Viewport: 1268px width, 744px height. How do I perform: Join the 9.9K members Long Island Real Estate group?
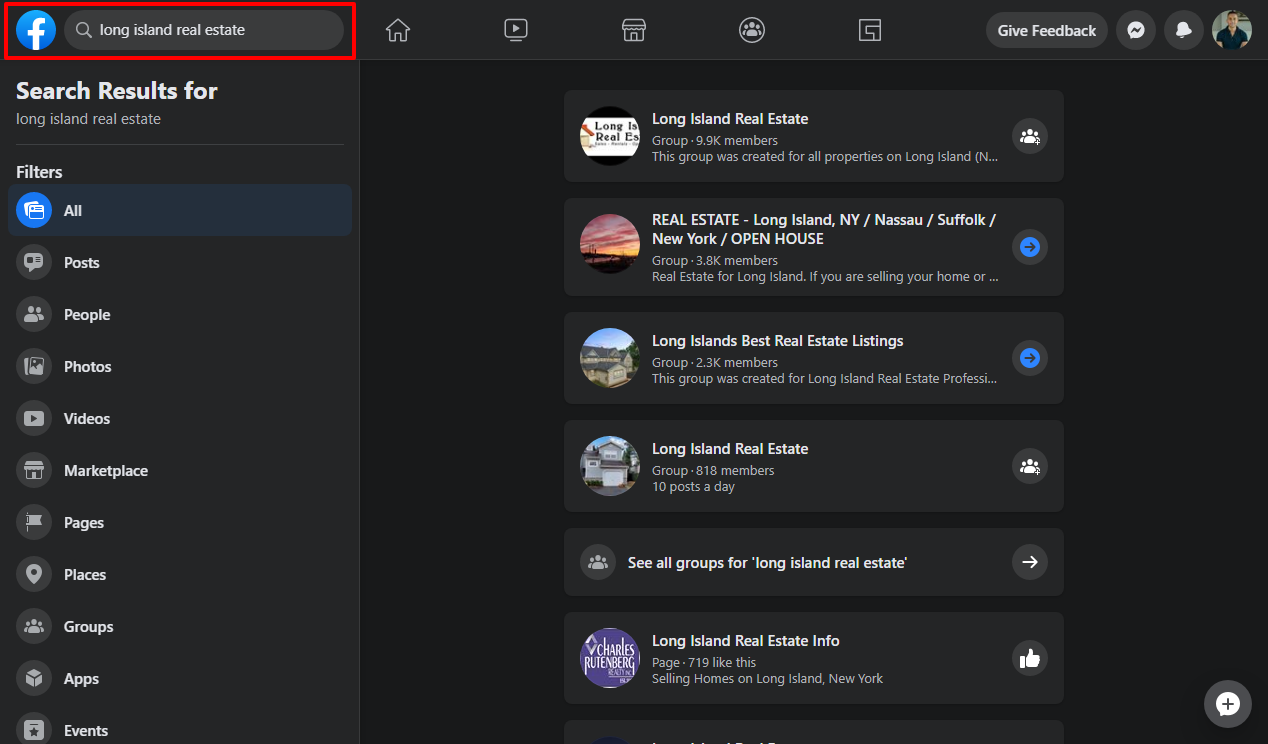(x=1030, y=136)
